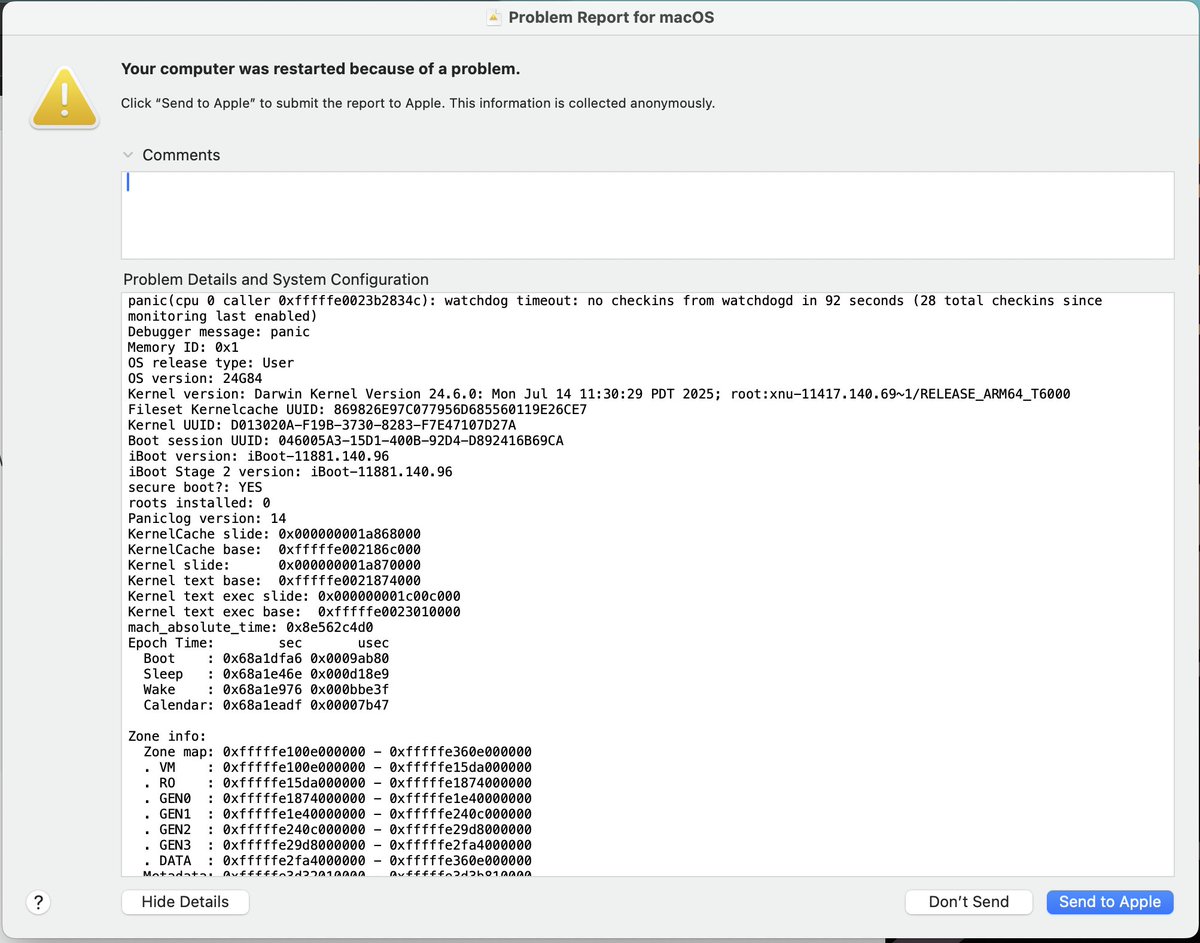Click the '. GEN1' zone row
Screen dimensions: 1200x943
tap(337, 814)
